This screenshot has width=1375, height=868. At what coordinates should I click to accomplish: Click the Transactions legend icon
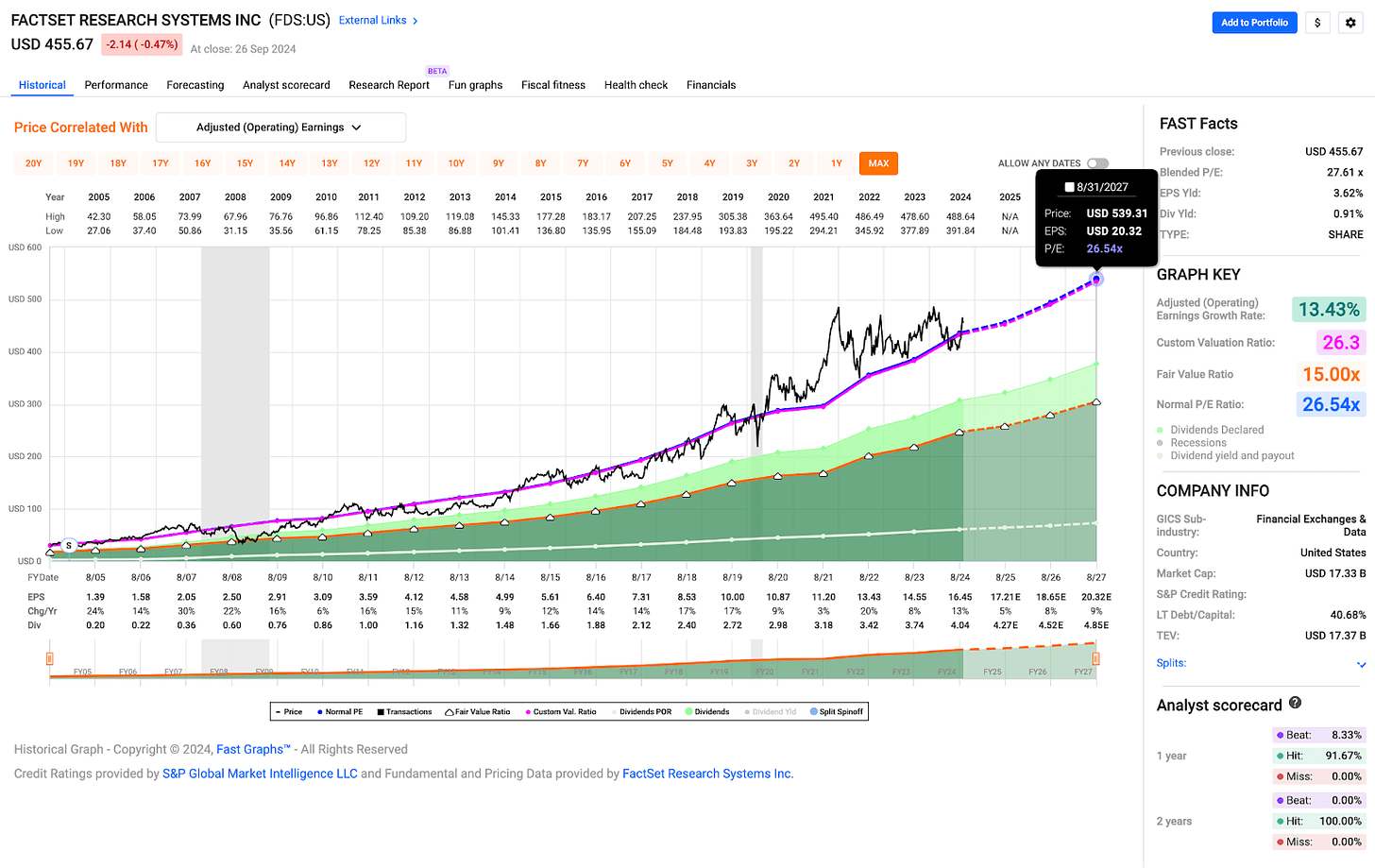click(381, 711)
